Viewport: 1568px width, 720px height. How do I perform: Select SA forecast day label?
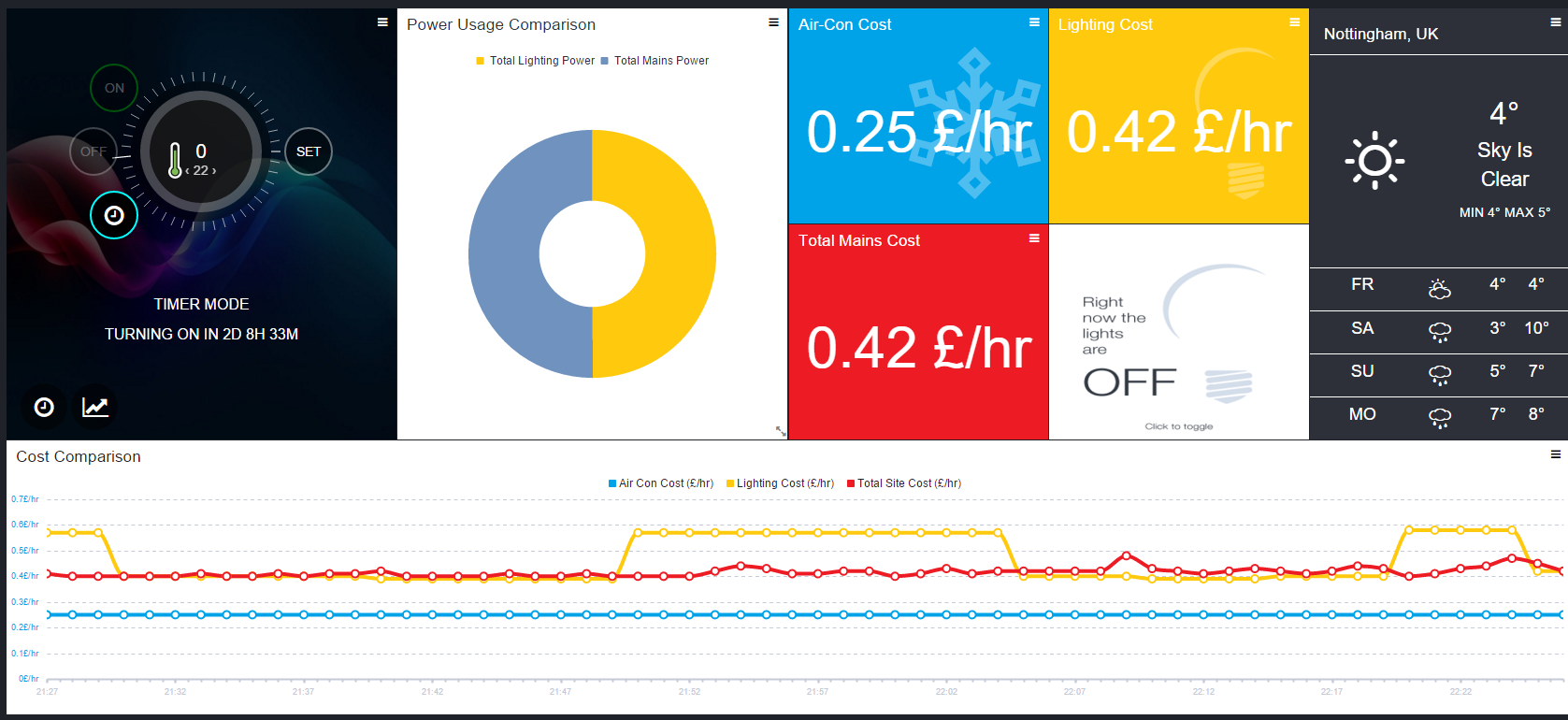click(1362, 328)
